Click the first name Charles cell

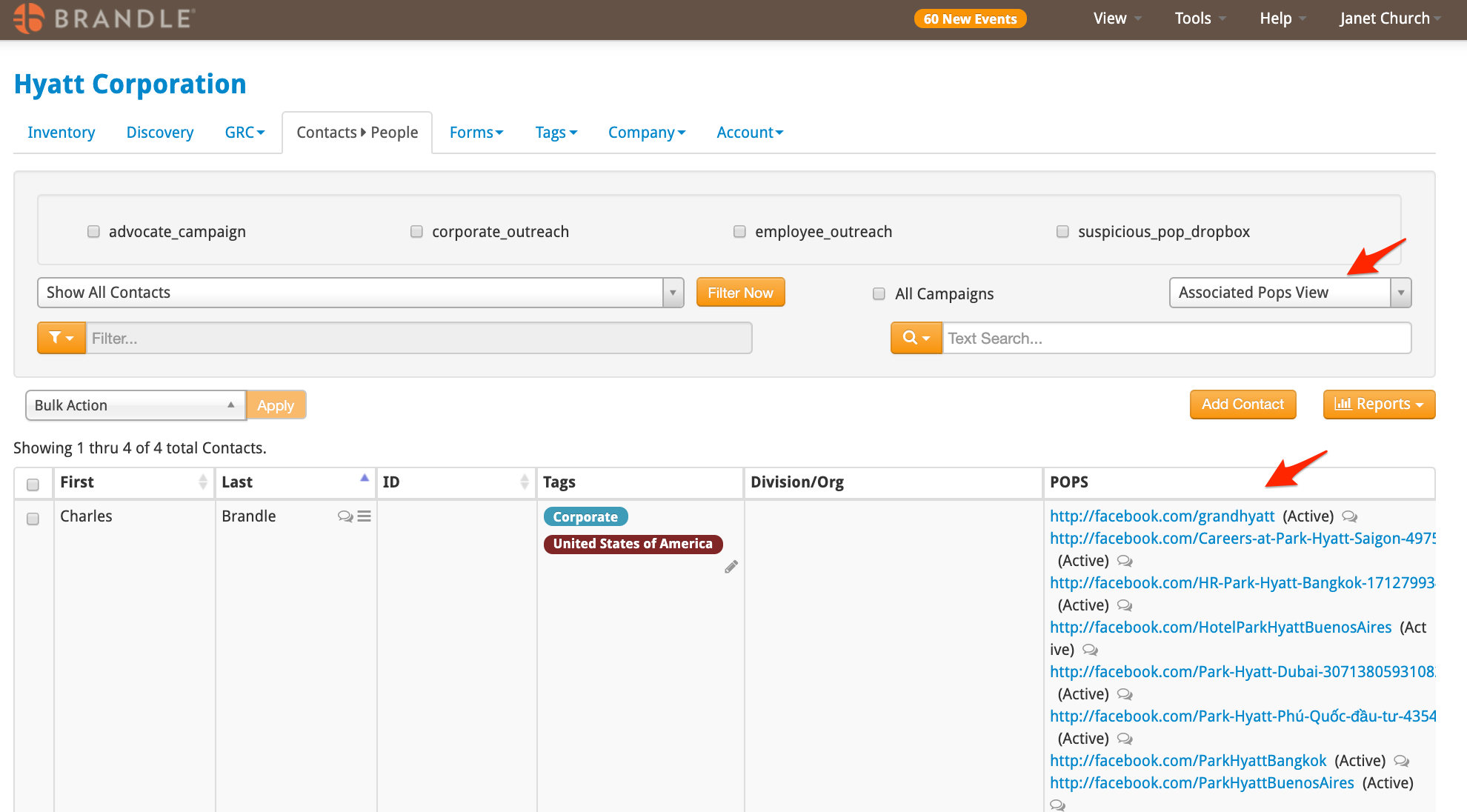[x=86, y=516]
